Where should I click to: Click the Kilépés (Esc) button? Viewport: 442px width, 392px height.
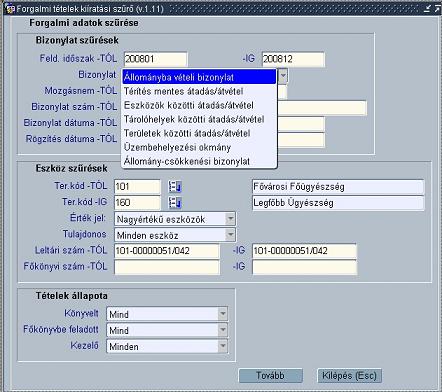[349, 376]
